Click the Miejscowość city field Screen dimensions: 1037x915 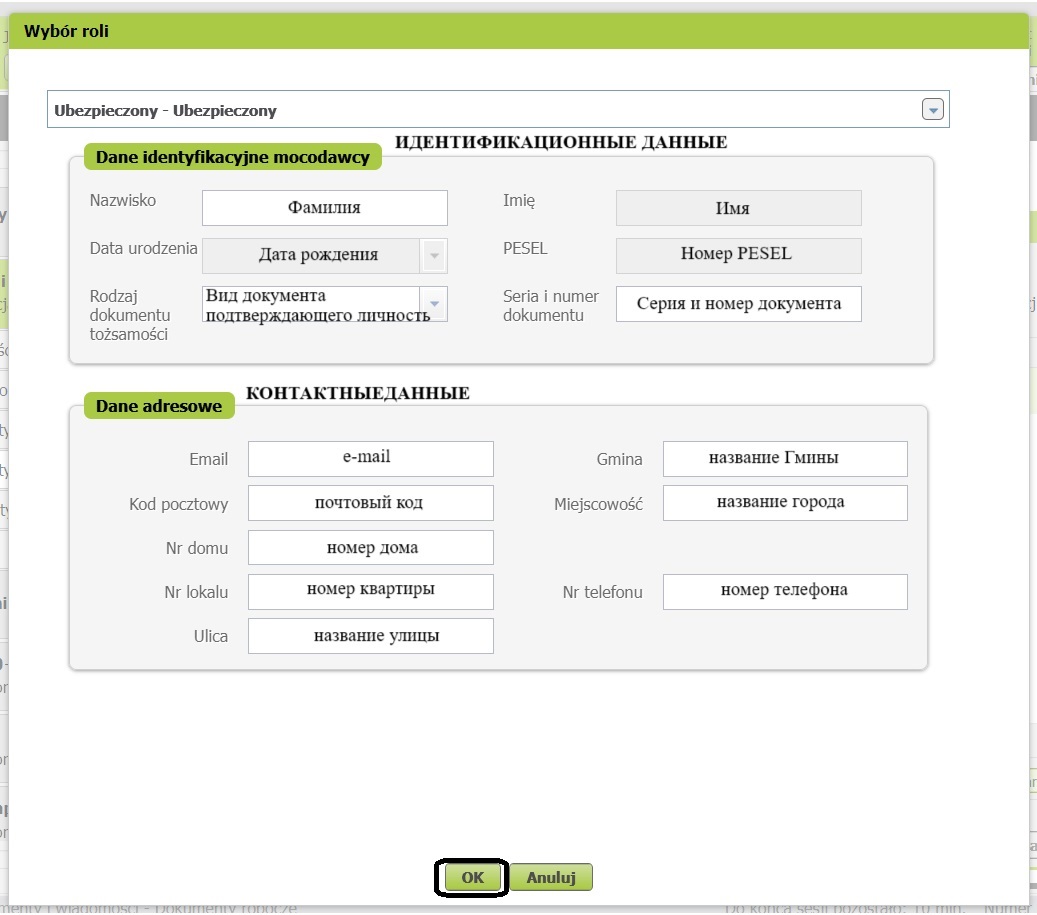[x=785, y=503]
